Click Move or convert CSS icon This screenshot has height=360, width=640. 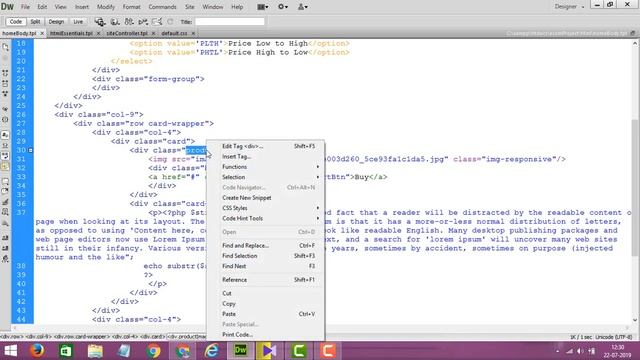tap(5, 223)
